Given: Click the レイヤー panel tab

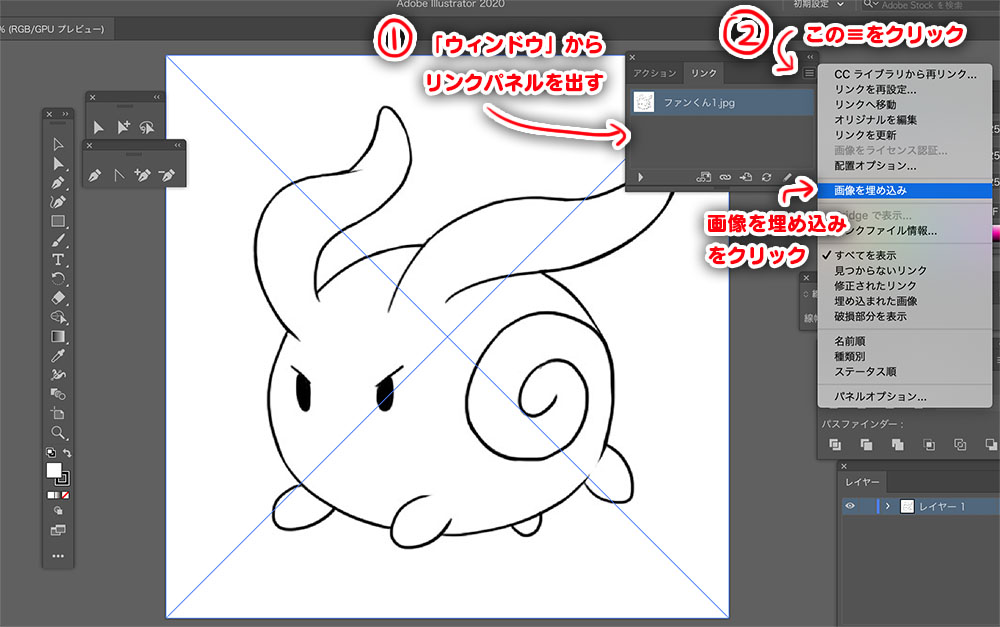Looking at the screenshot, I should pyautogui.click(x=862, y=482).
